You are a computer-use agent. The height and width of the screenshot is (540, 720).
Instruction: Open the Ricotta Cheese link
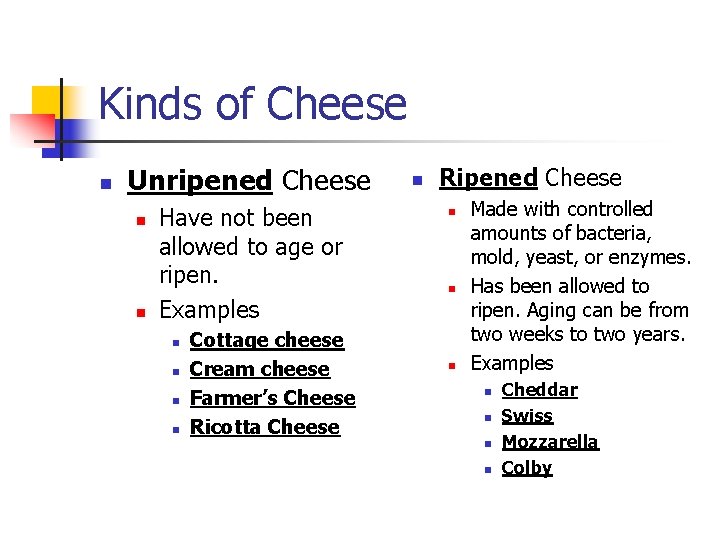click(x=265, y=427)
